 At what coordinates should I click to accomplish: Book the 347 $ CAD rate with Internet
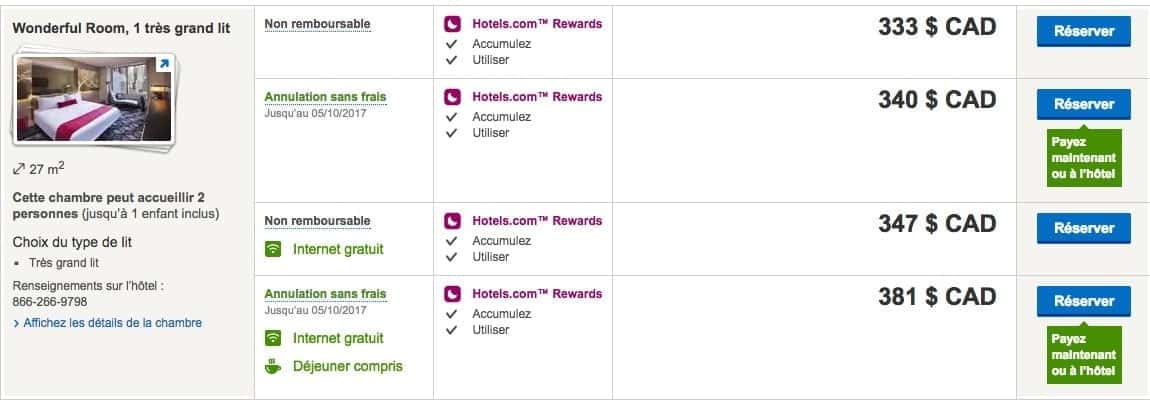coord(1083,228)
